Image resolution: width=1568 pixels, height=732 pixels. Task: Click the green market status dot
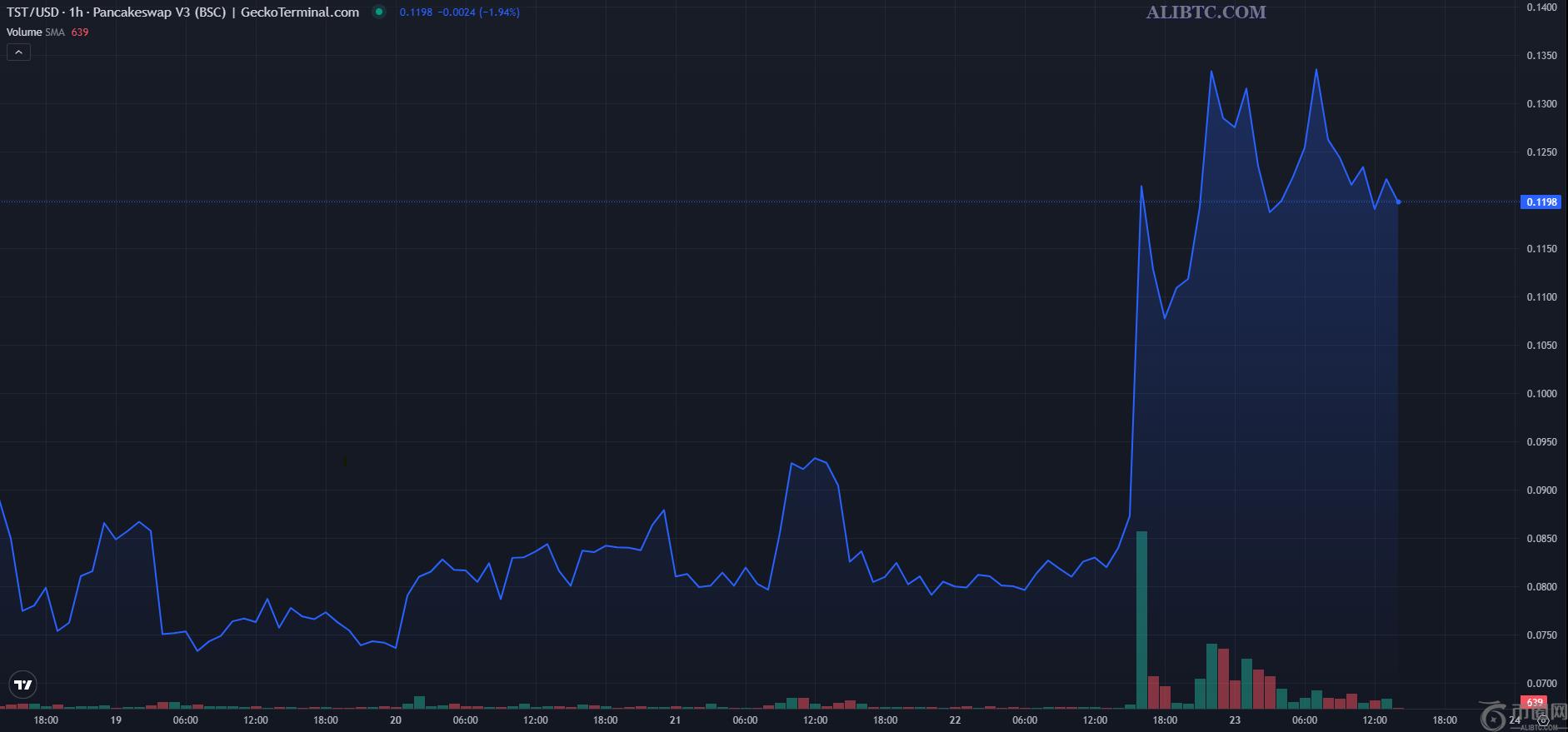click(379, 12)
